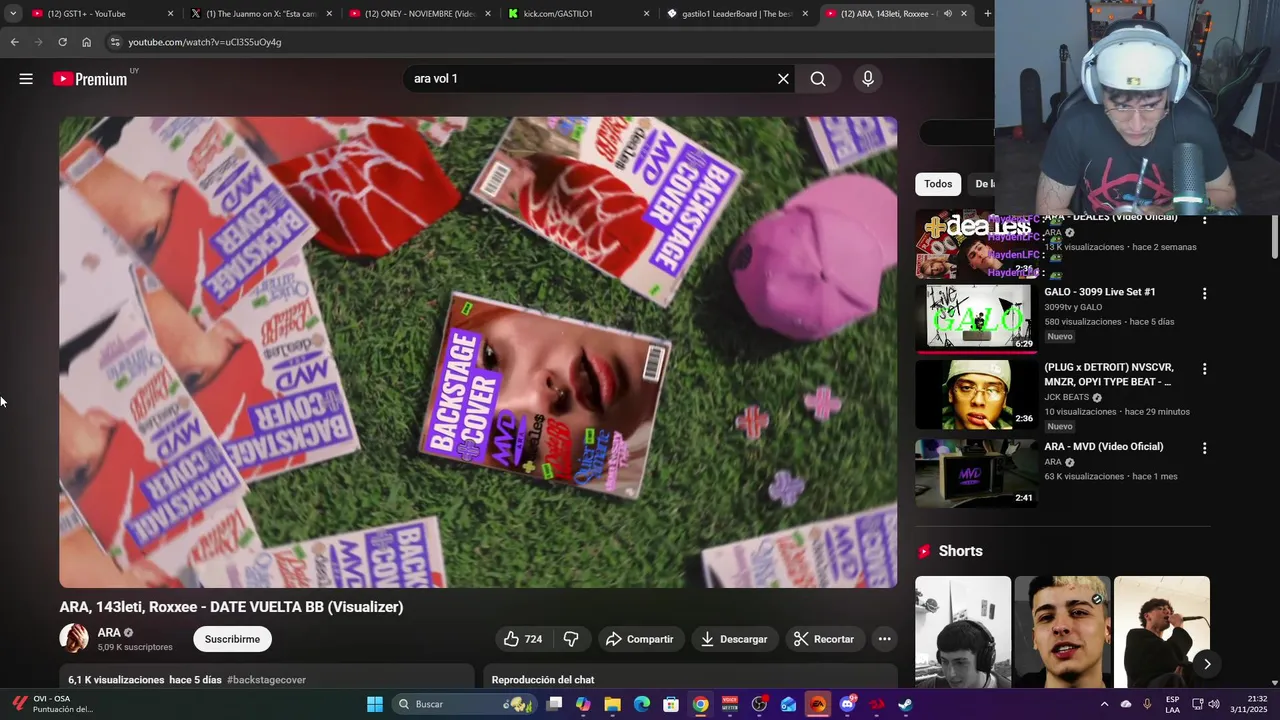This screenshot has height=720, width=1280.
Task: Open ARA - MVD video thumbnail
Action: coord(976,473)
